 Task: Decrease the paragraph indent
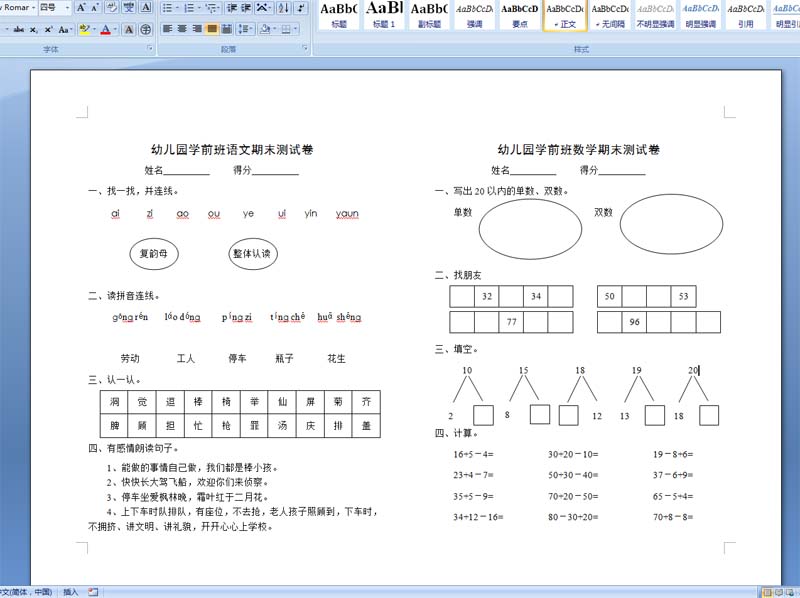232,8
